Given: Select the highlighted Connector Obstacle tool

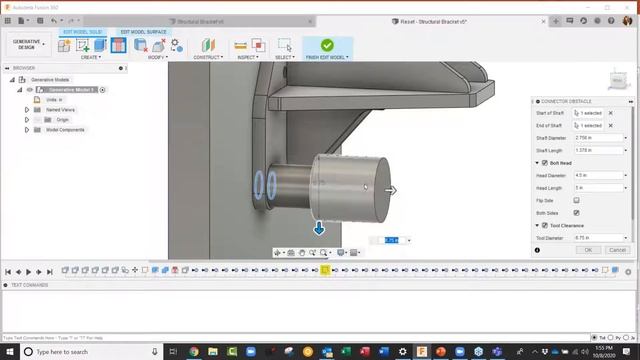Looking at the screenshot, I should 118,45.
